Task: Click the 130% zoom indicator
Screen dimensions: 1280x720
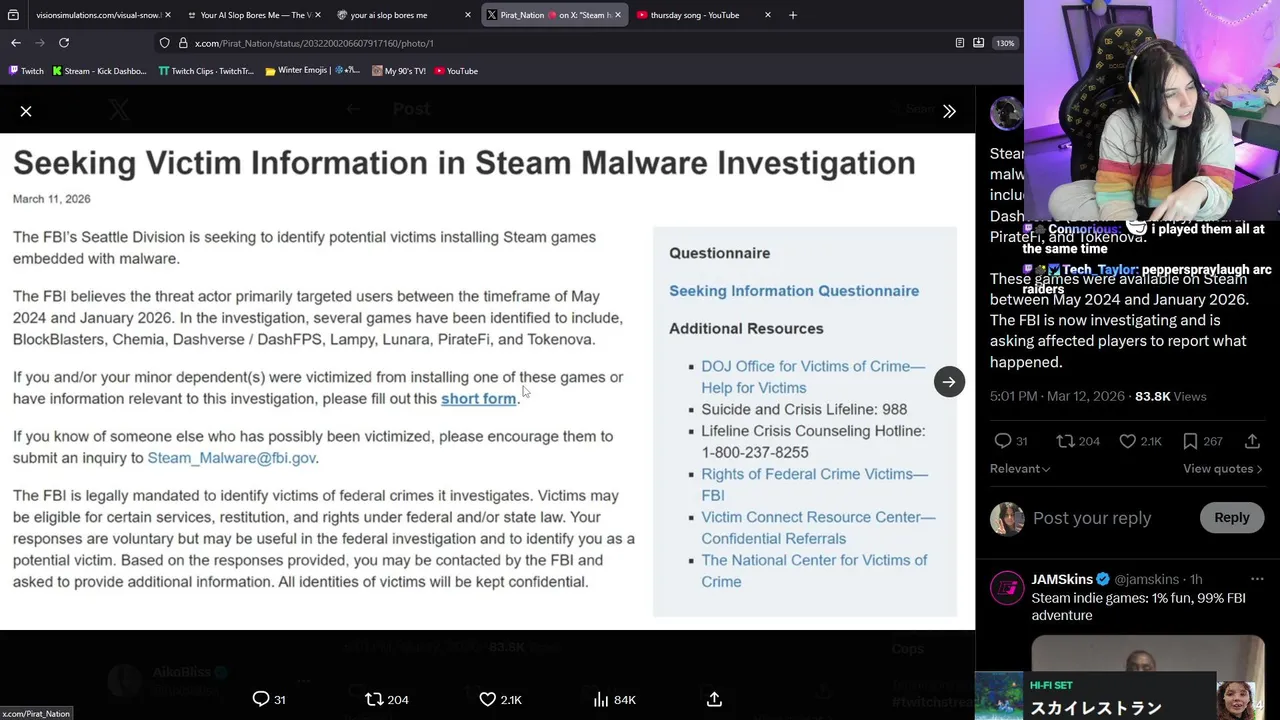Action: (x=1005, y=43)
